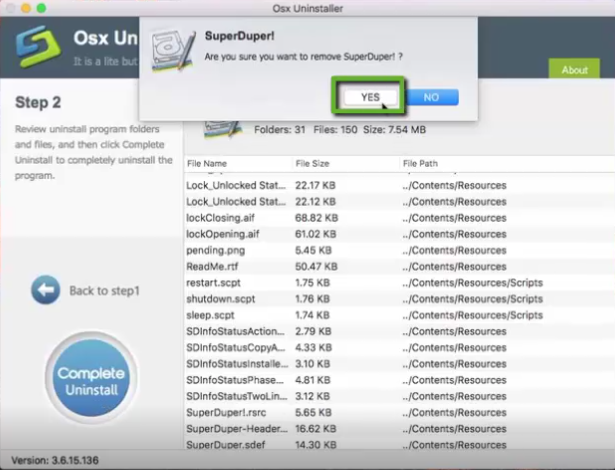
Task: Select SDInfoStatusCopyA... file entry
Action: coord(399,348)
